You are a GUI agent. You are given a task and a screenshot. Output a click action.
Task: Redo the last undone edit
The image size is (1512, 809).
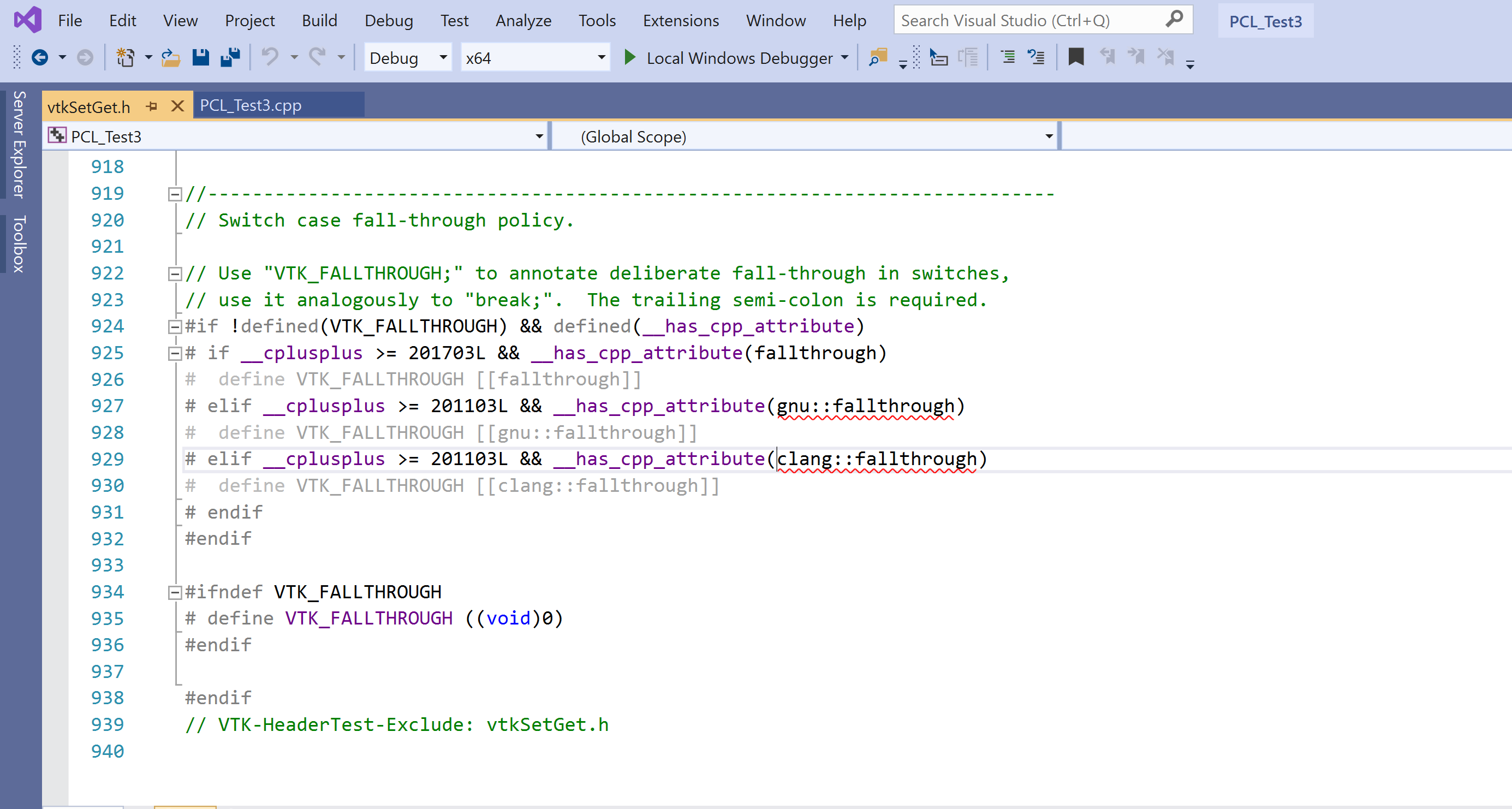317,57
